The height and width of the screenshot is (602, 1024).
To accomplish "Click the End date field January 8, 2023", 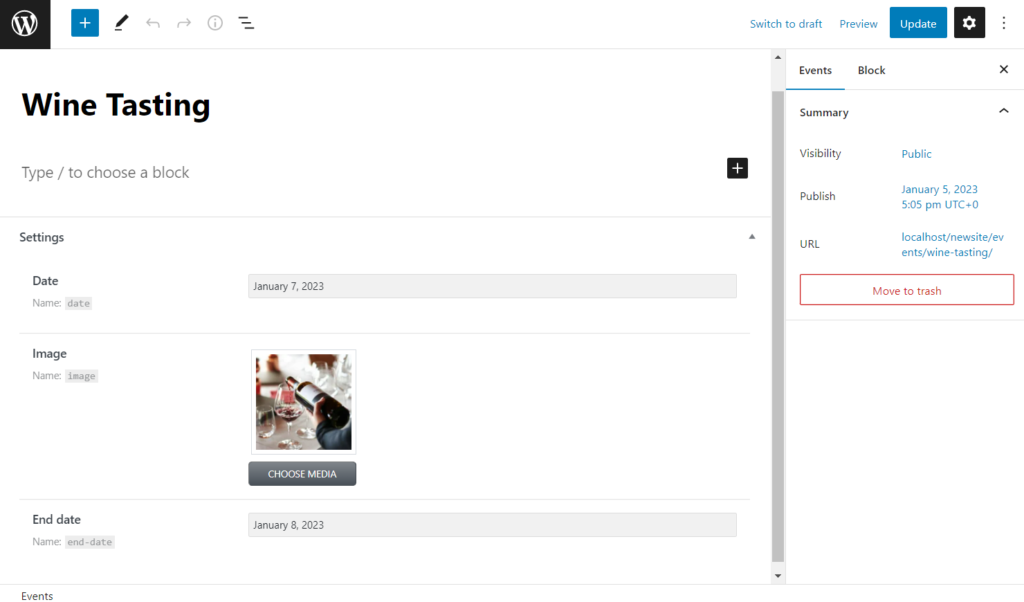I will pos(492,525).
